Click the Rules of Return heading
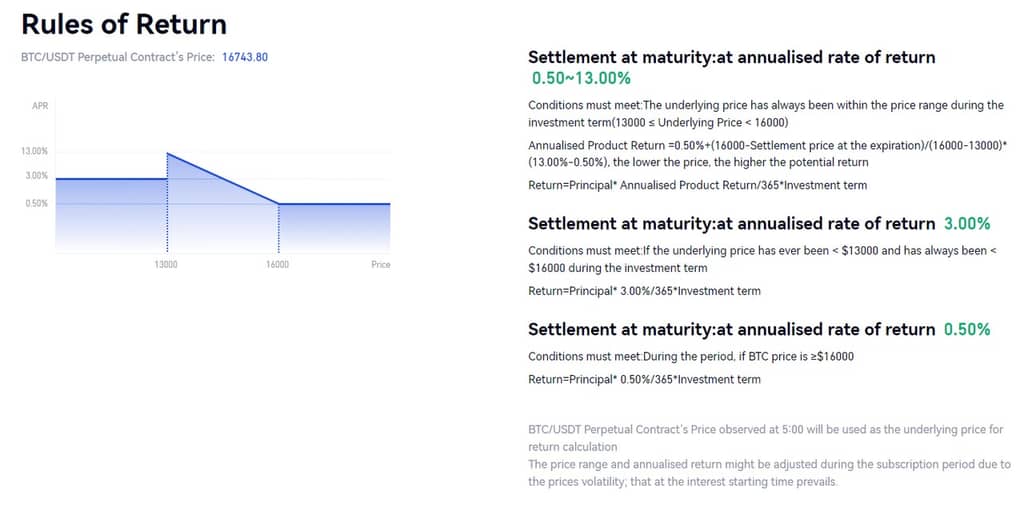The image size is (1024, 514). tap(124, 23)
